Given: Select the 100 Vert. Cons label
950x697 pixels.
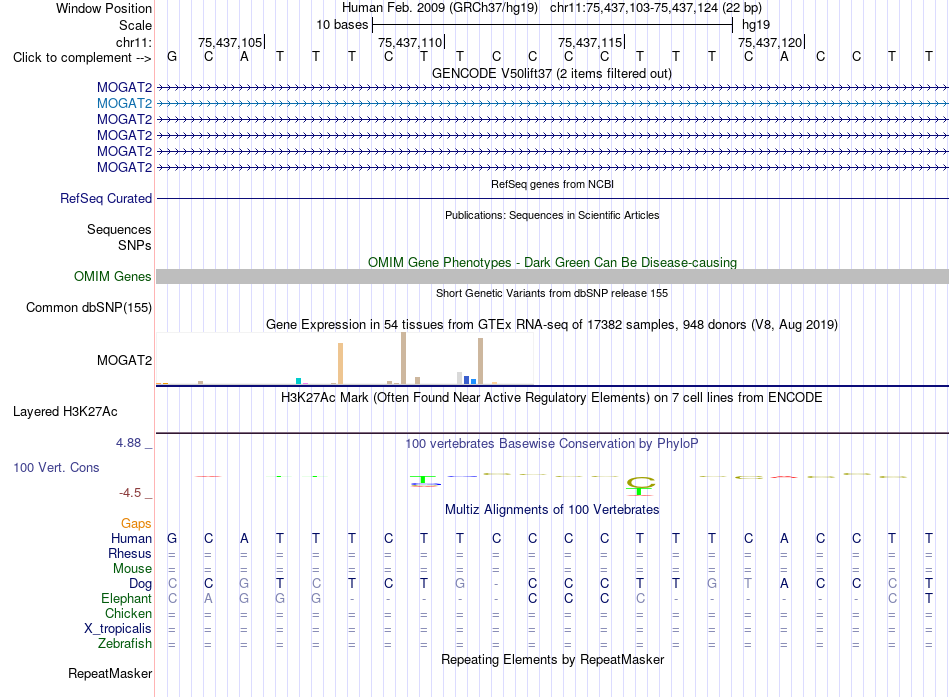Looking at the screenshot, I should tap(56, 467).
